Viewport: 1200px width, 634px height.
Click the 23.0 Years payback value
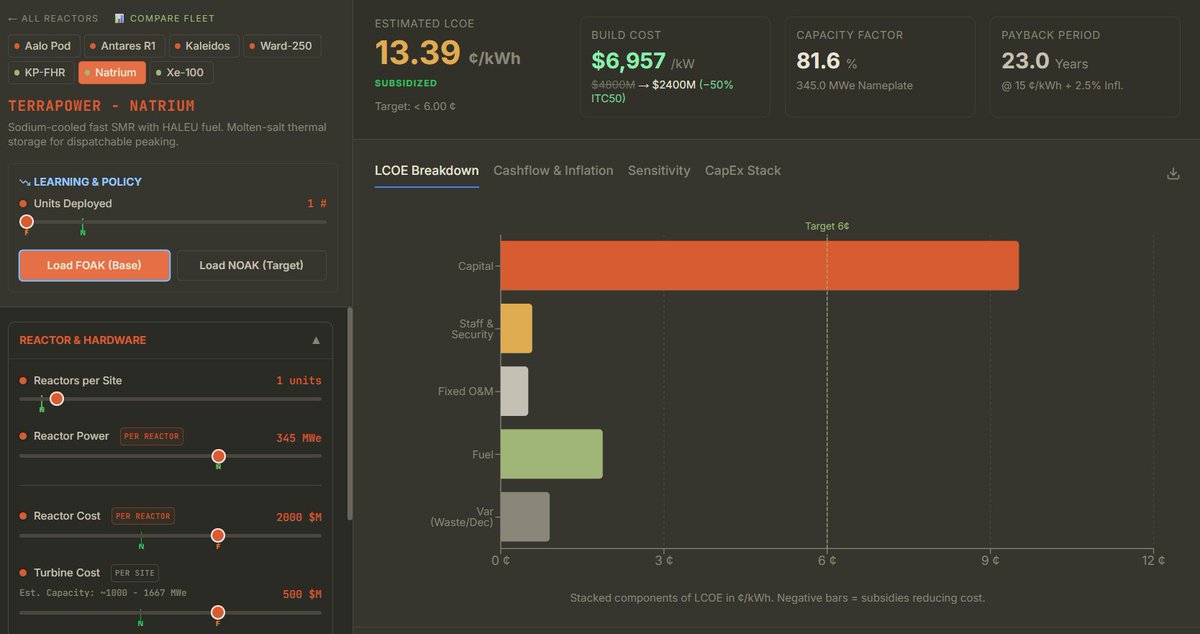tap(1044, 61)
